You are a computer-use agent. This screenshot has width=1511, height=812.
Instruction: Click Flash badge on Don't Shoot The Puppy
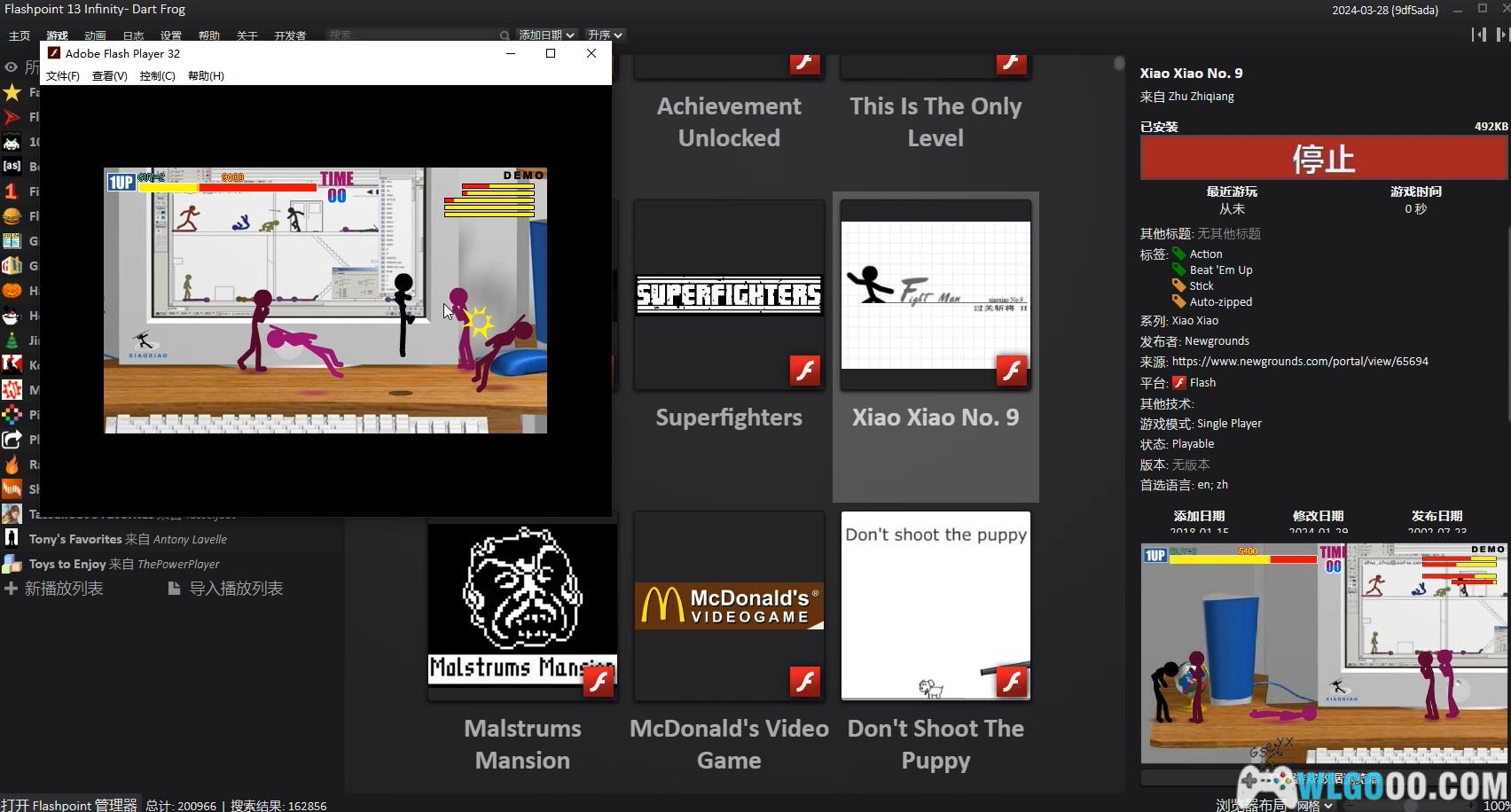[1012, 682]
